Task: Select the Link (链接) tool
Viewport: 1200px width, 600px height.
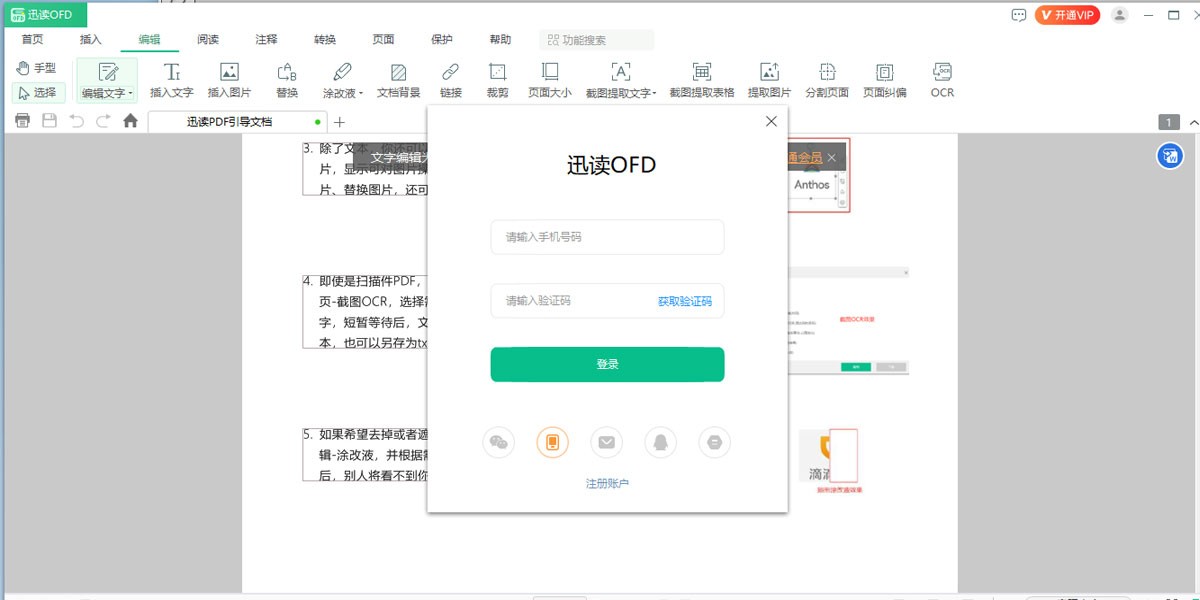Action: 451,80
